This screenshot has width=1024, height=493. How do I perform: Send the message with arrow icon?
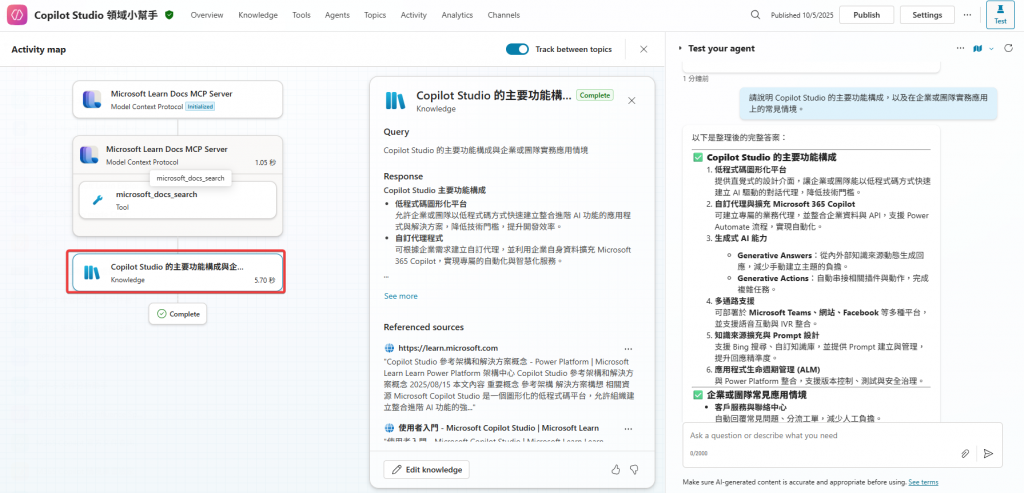[x=989, y=453]
